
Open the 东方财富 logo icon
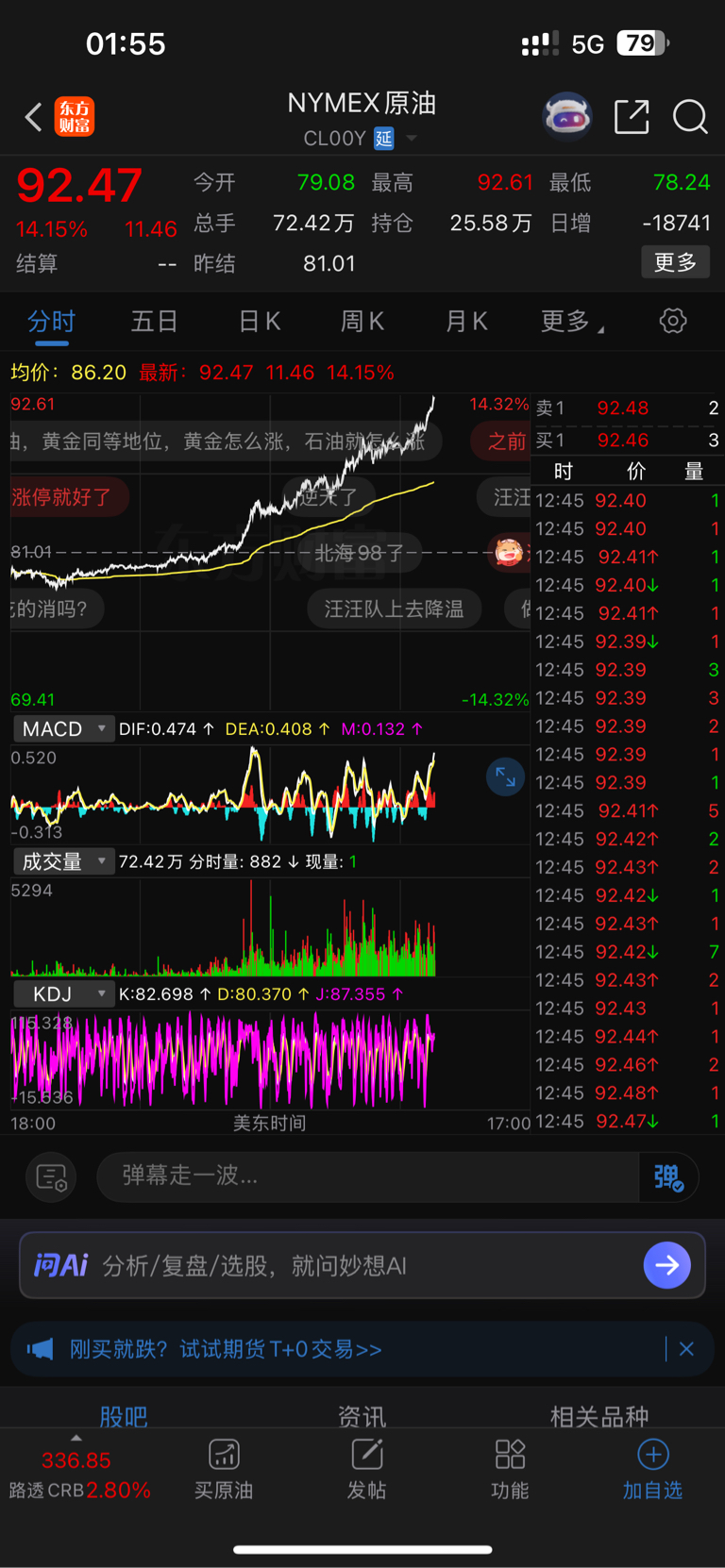coord(75,117)
